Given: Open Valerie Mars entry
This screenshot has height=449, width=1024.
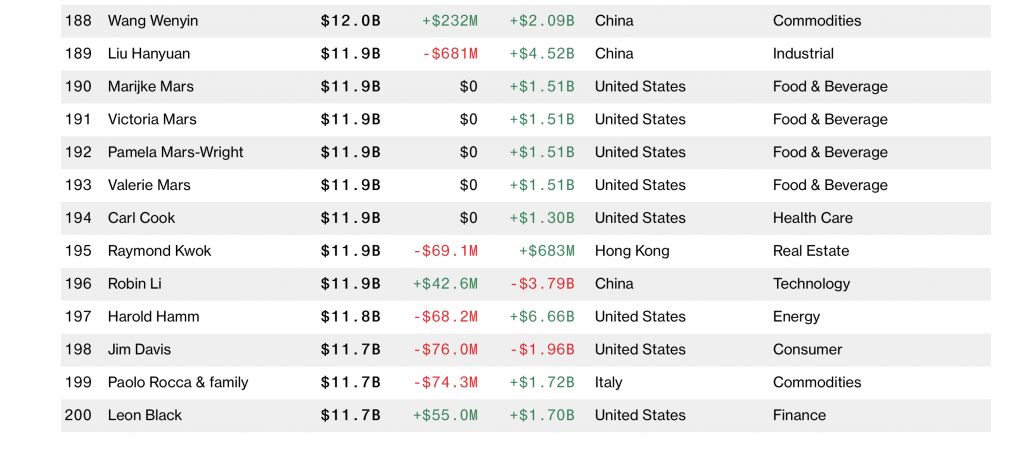Looking at the screenshot, I should coord(149,185).
